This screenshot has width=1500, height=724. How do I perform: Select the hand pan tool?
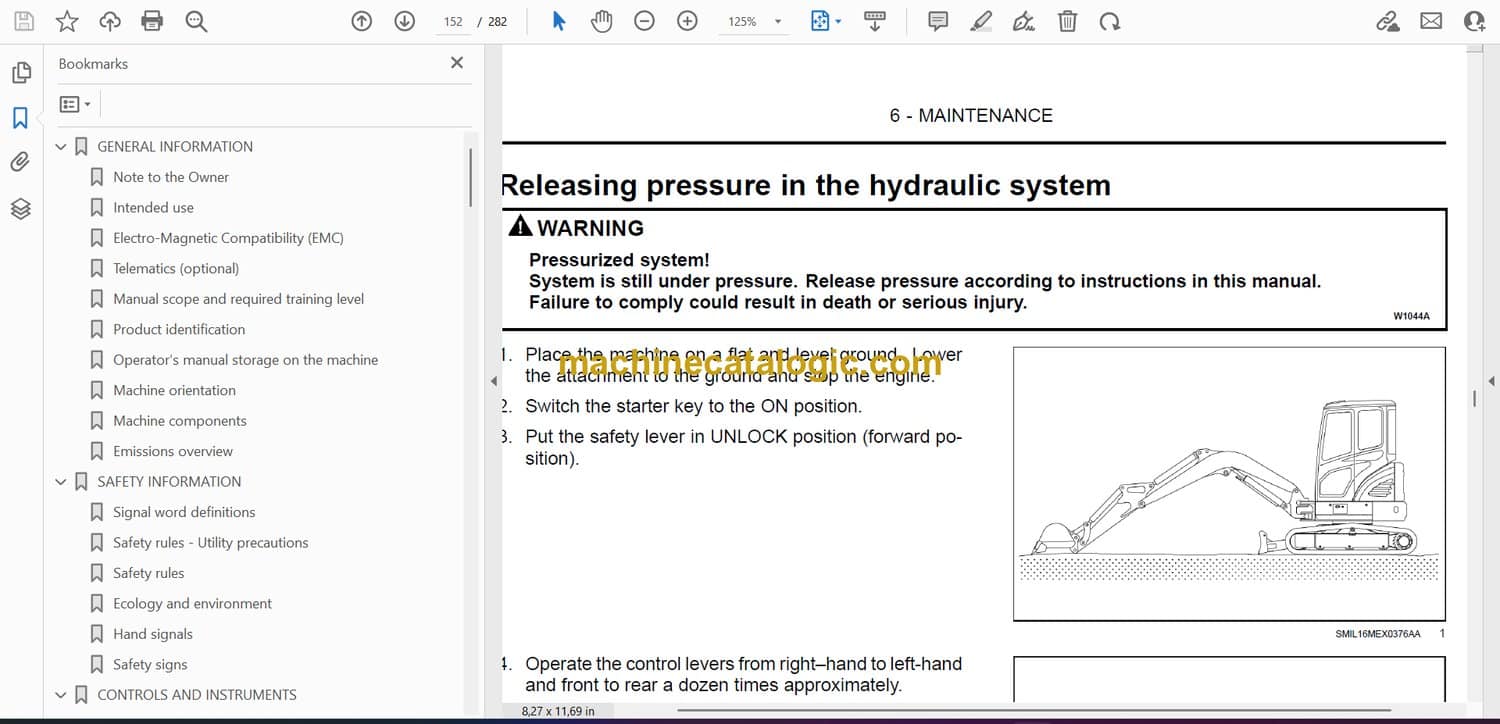point(601,21)
